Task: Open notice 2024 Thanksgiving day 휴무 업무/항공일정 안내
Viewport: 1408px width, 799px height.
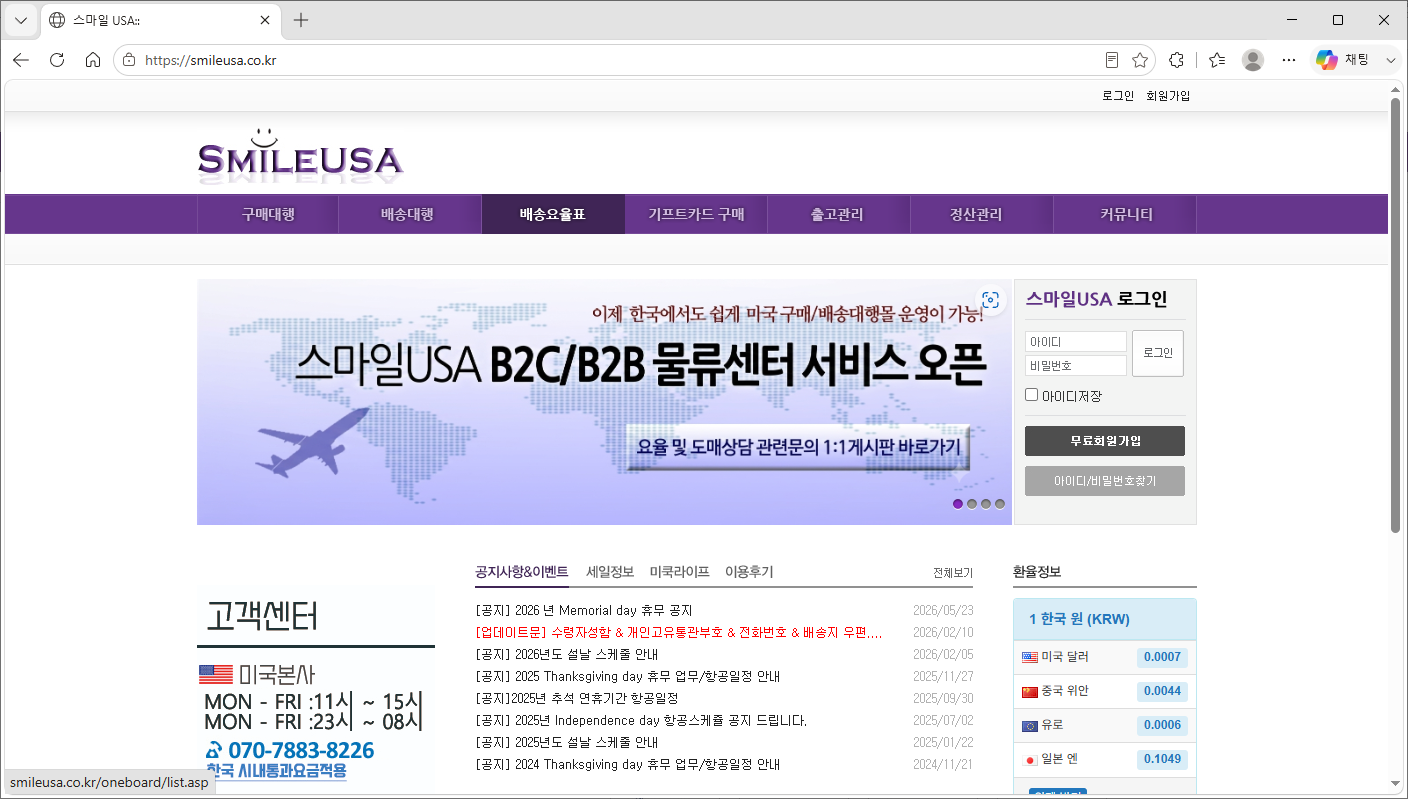Action: click(628, 764)
